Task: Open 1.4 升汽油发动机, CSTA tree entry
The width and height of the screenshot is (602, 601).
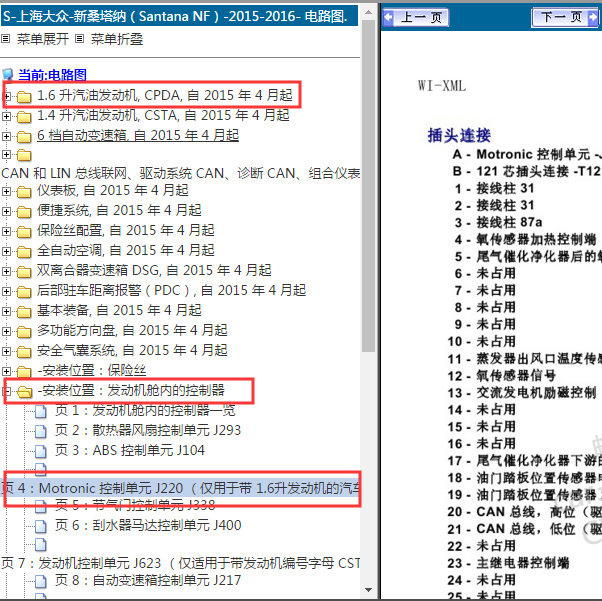Action: [163, 116]
